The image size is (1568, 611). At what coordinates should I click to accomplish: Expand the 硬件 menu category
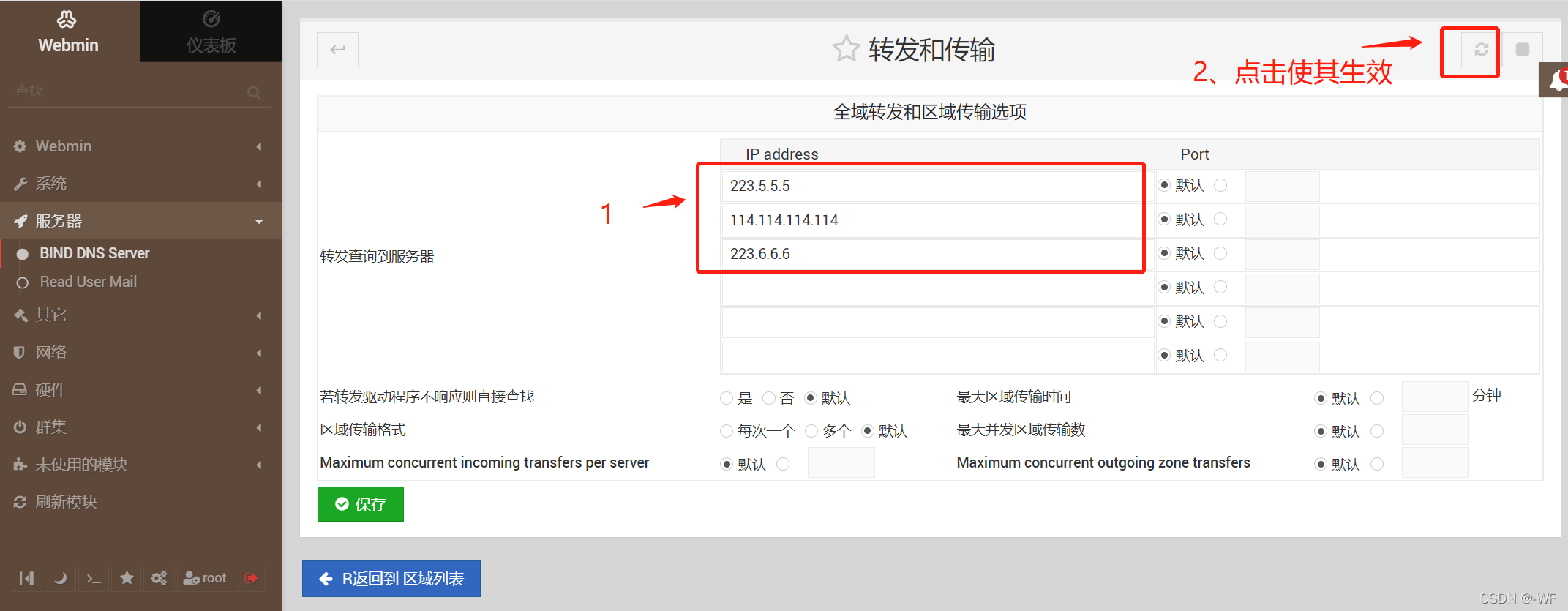pos(141,390)
